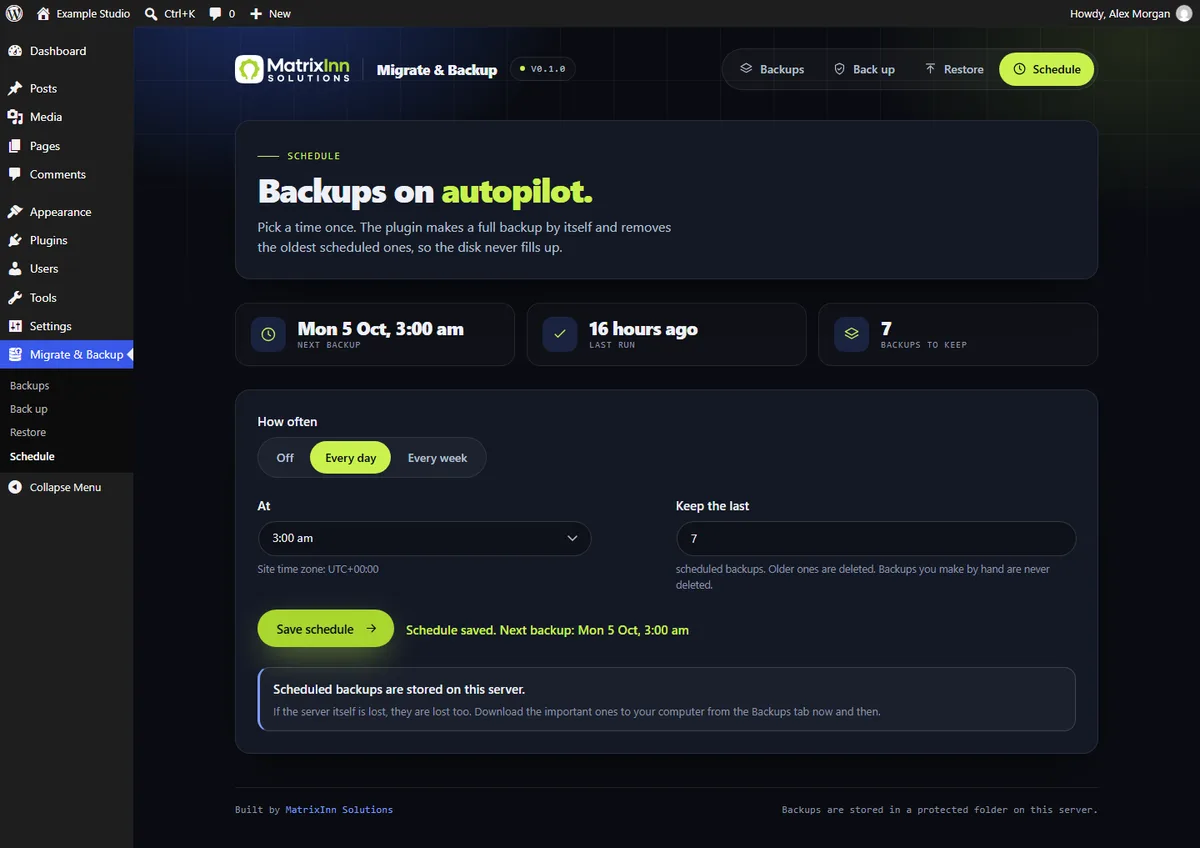Screen dimensions: 1200x848
Task: Click the Settings sliders icon
Action: point(15,326)
